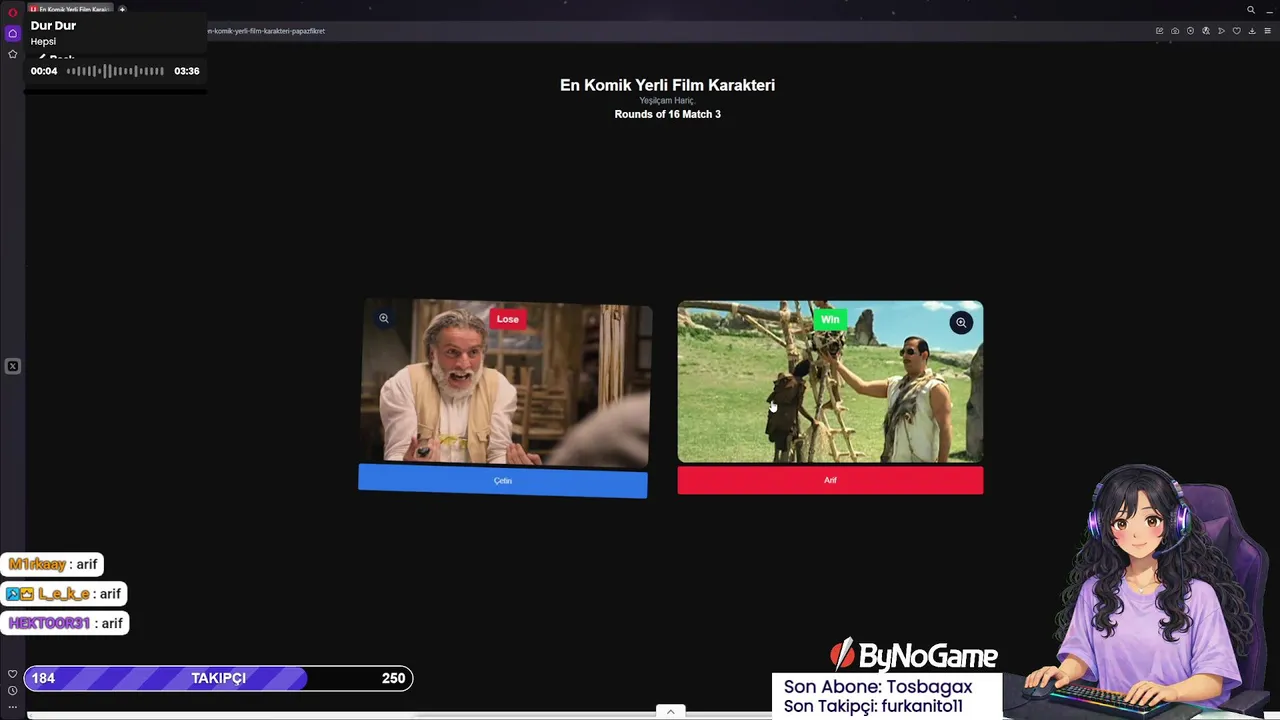Vote for Arif with red button
The image size is (1280, 720).
tap(830, 480)
